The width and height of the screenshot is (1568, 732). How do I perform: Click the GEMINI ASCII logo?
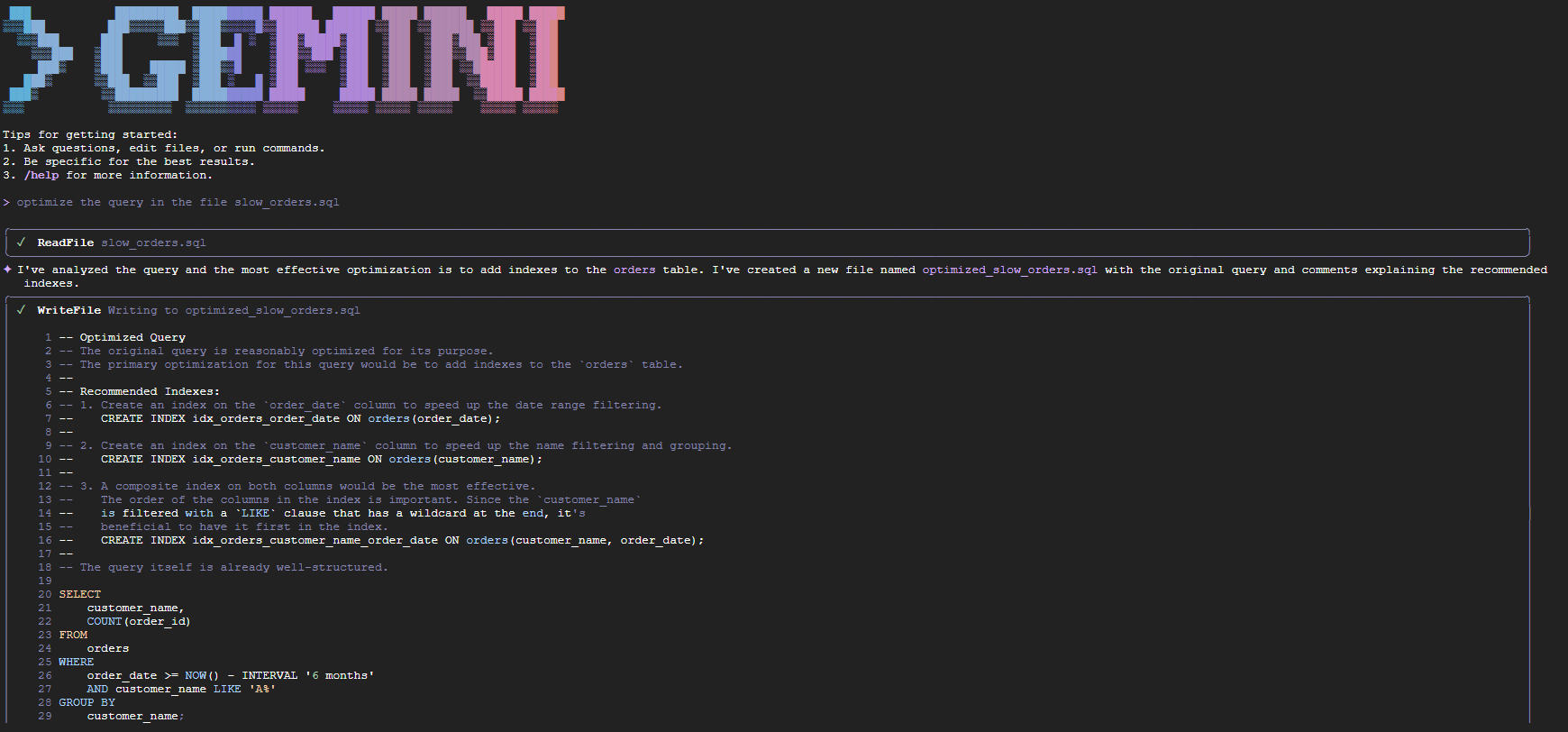tap(284, 59)
